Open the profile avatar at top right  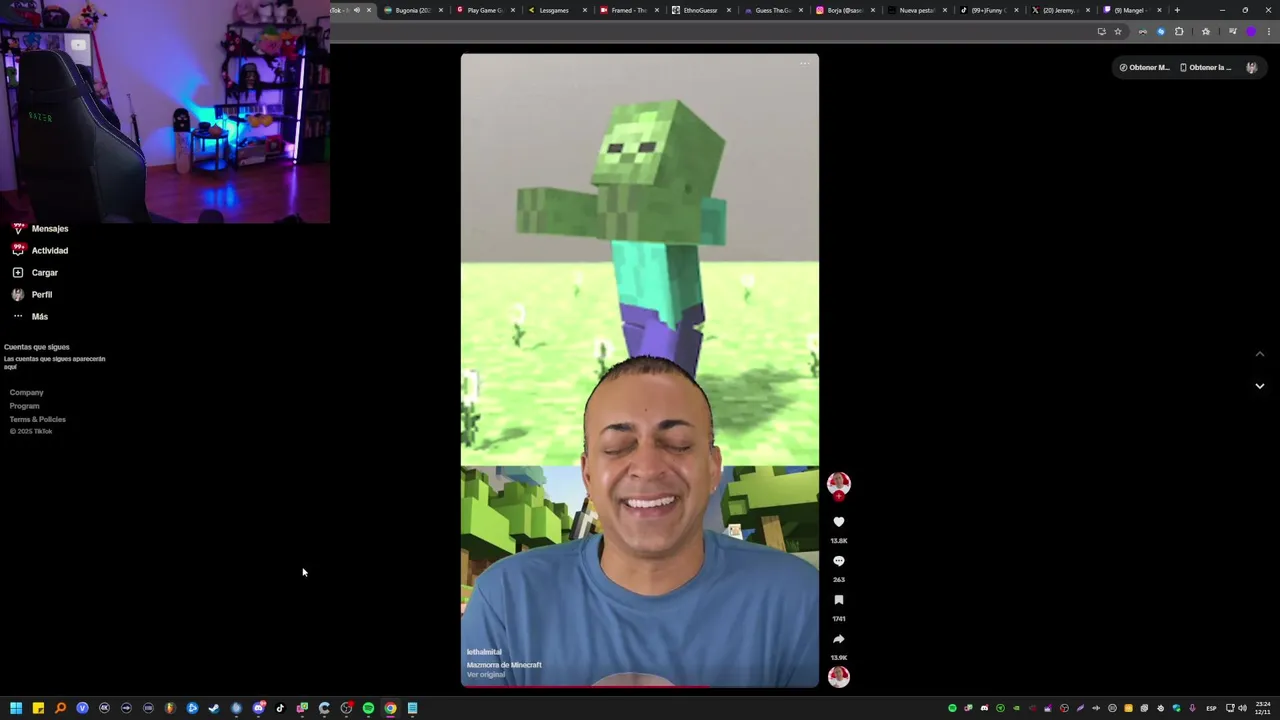1251,67
